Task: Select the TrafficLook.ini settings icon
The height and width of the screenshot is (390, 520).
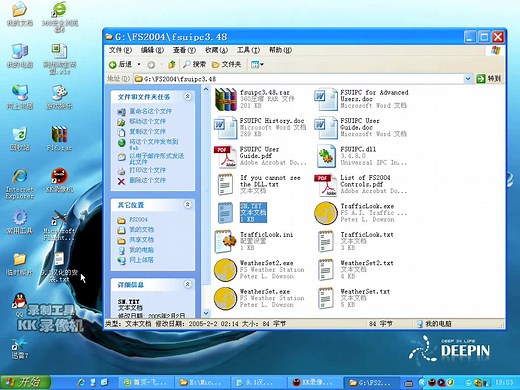Action: coord(226,241)
